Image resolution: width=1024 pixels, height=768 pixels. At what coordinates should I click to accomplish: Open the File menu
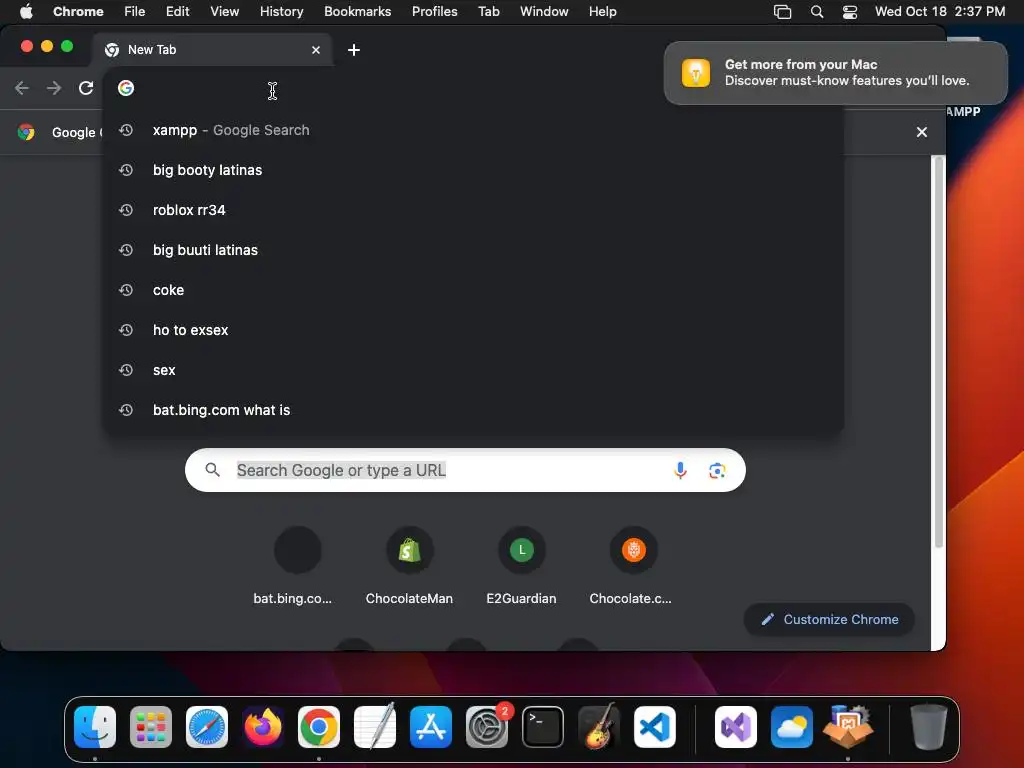point(135,12)
